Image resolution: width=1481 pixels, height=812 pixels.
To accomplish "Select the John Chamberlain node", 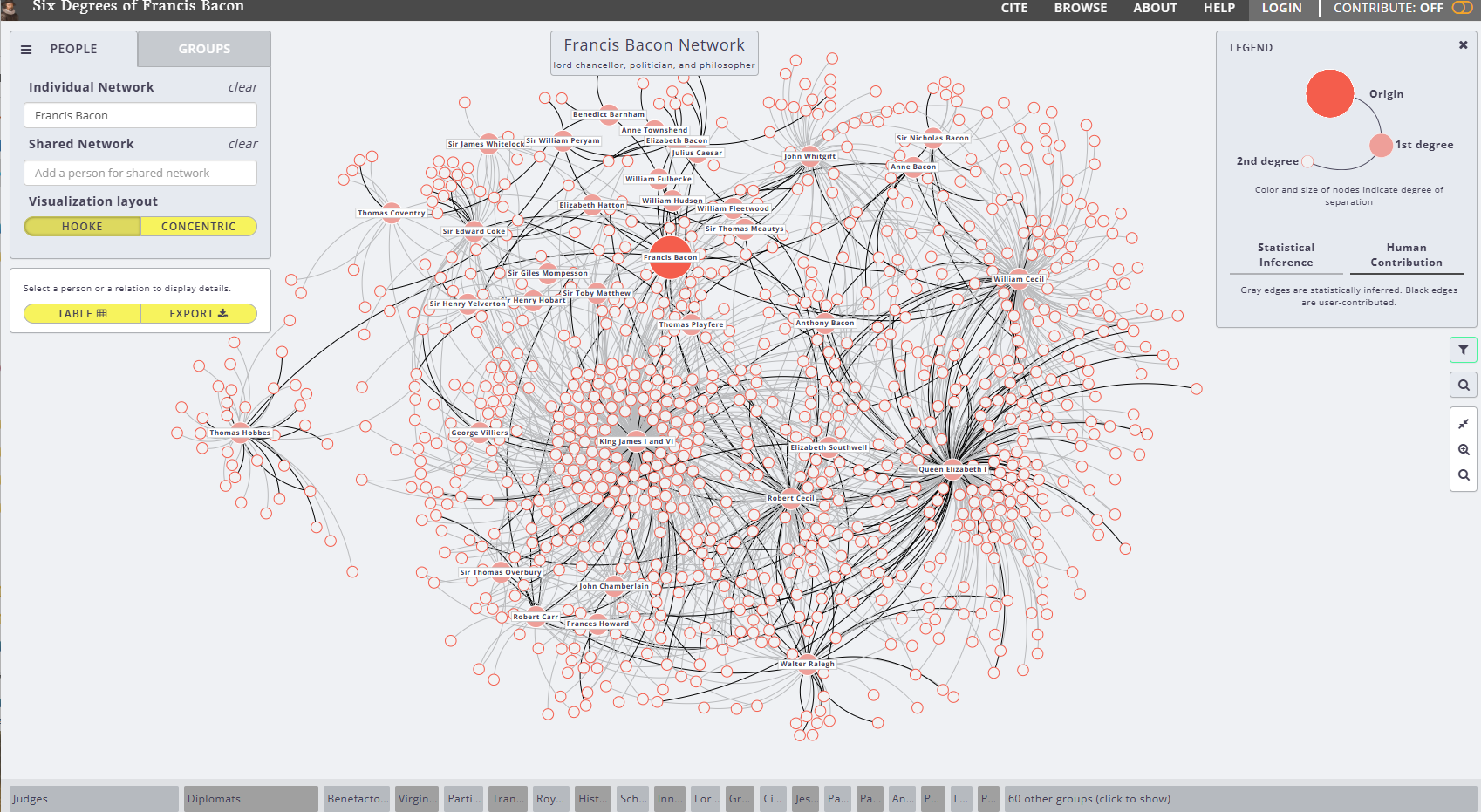I will (x=614, y=586).
